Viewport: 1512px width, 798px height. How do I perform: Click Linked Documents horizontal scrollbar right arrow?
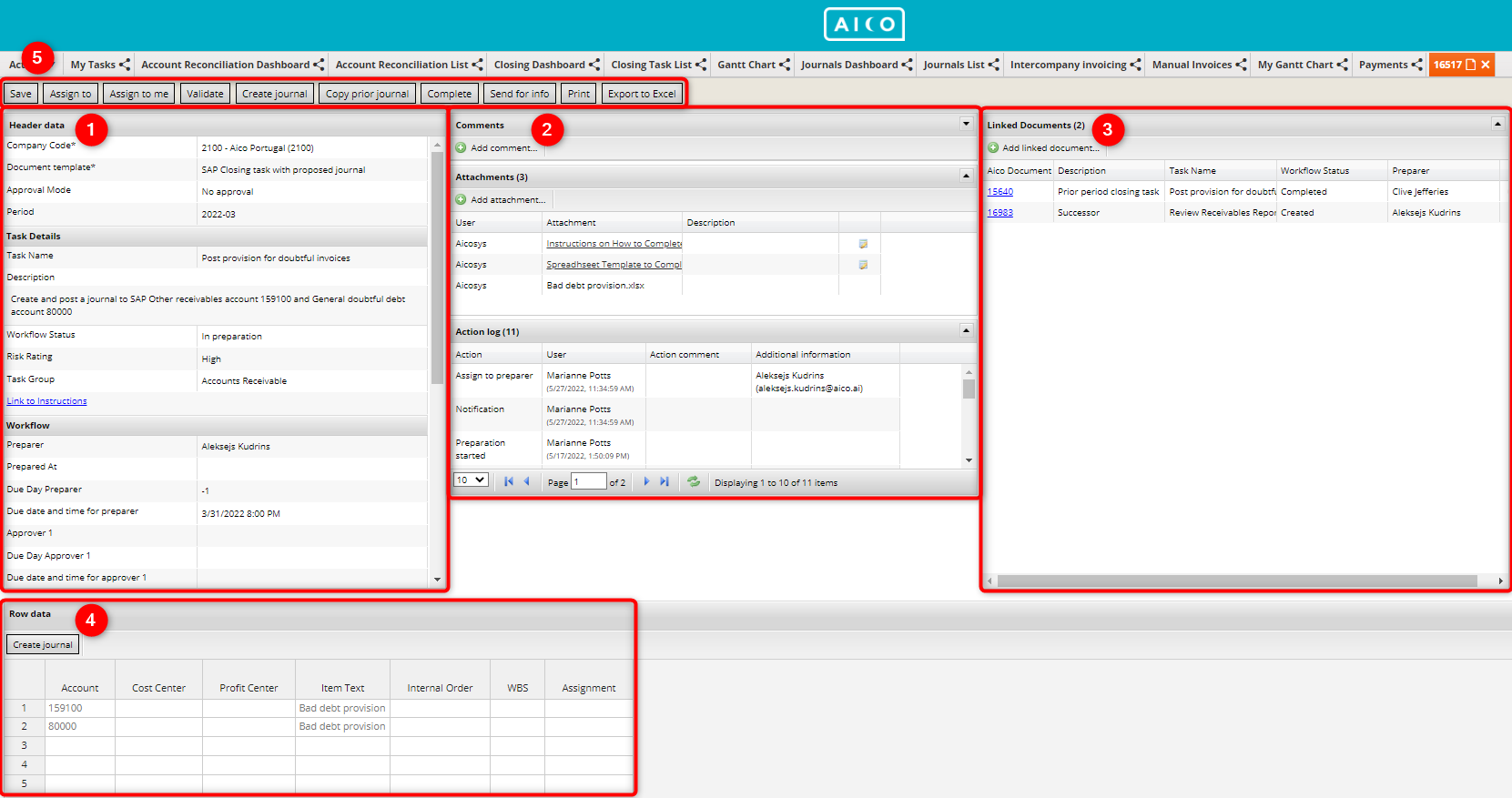(1500, 581)
